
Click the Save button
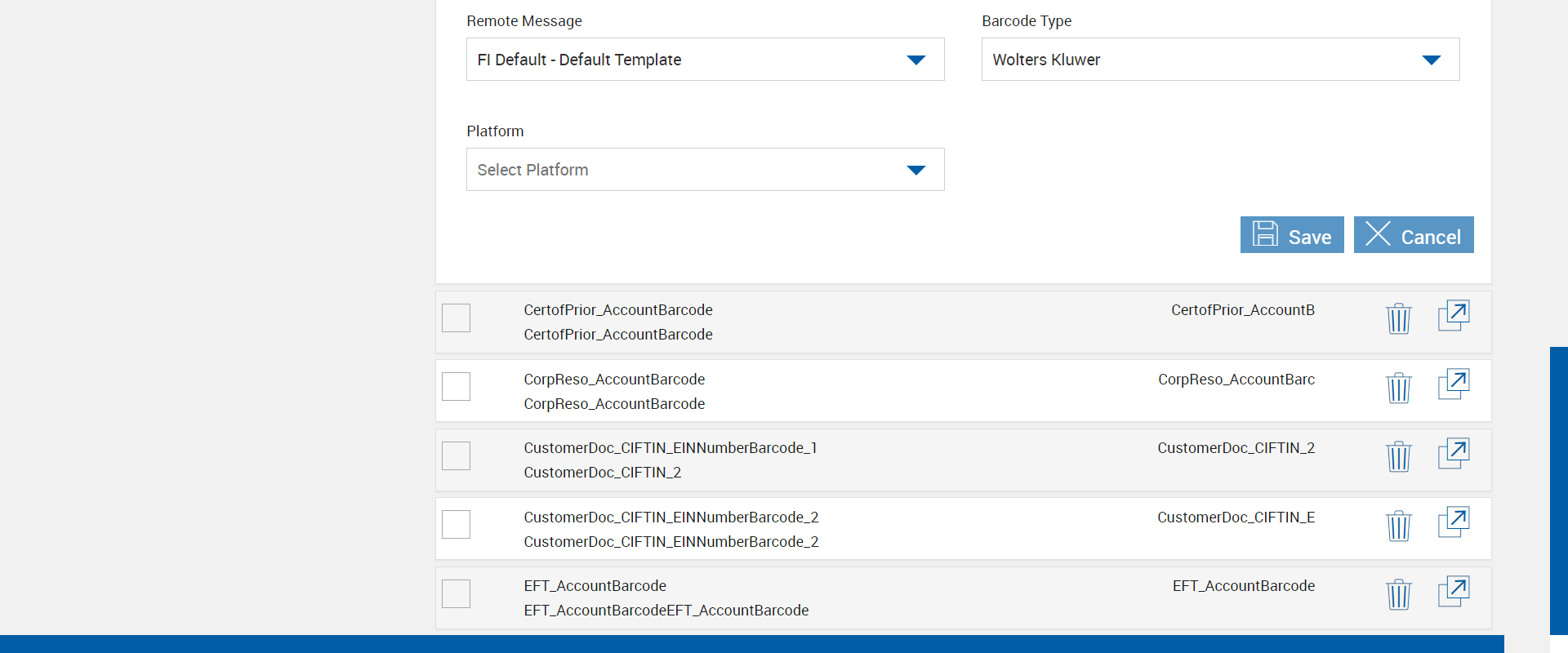click(x=1291, y=235)
